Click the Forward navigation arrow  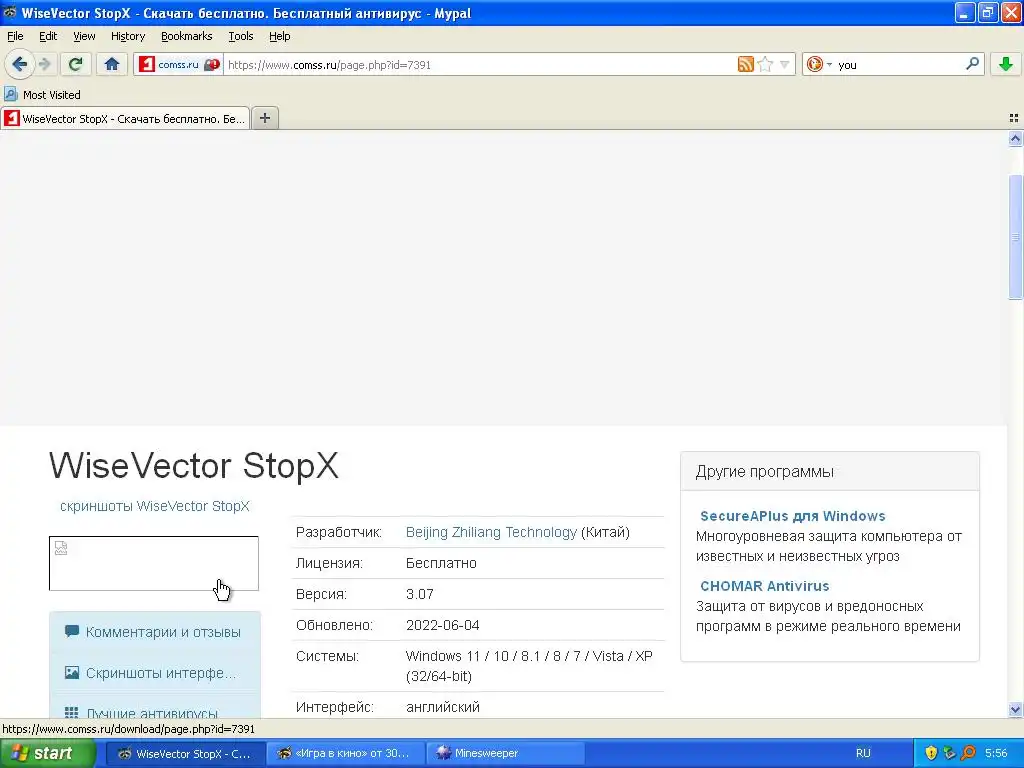point(44,64)
